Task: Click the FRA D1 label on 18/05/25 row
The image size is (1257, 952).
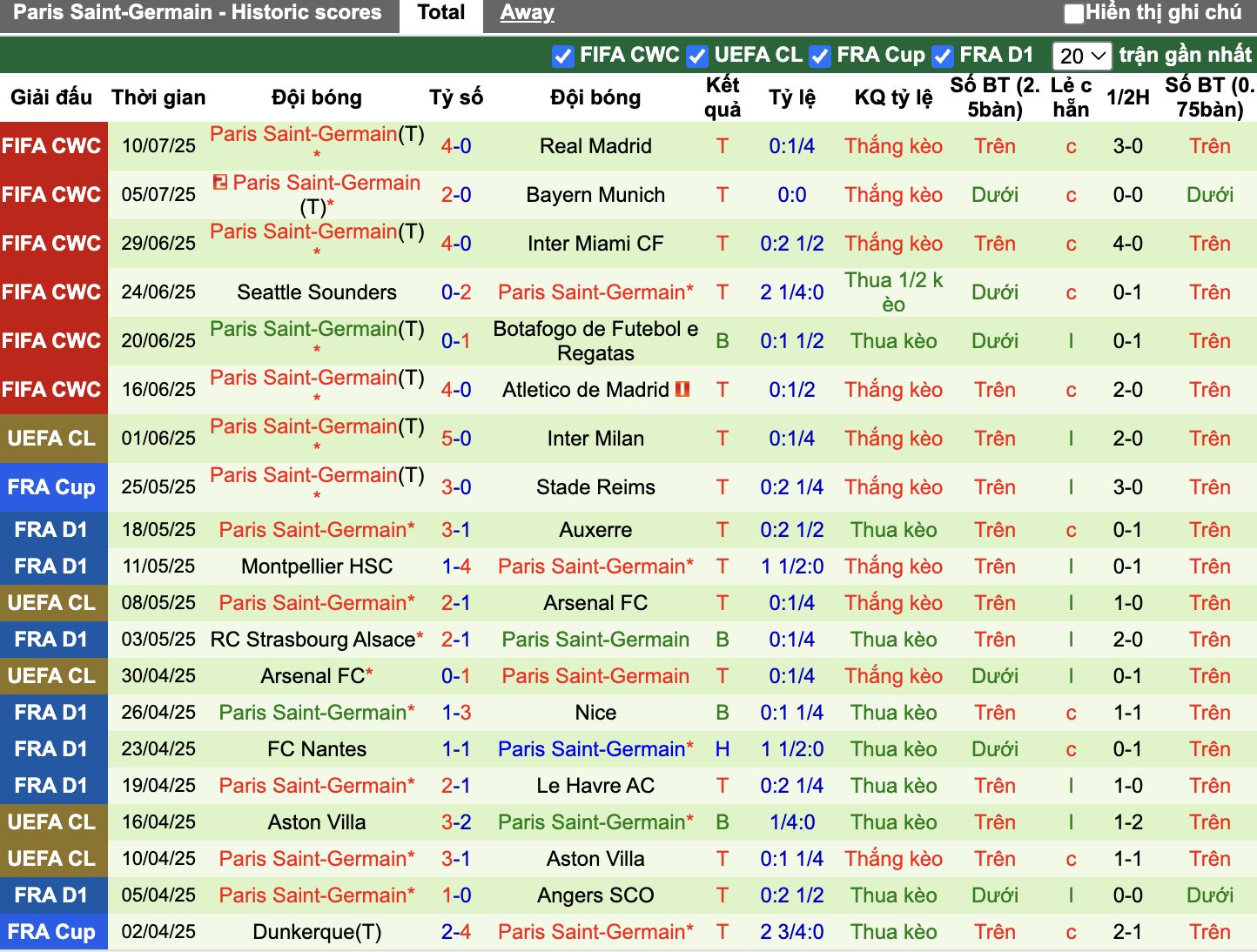Action: pyautogui.click(x=51, y=529)
